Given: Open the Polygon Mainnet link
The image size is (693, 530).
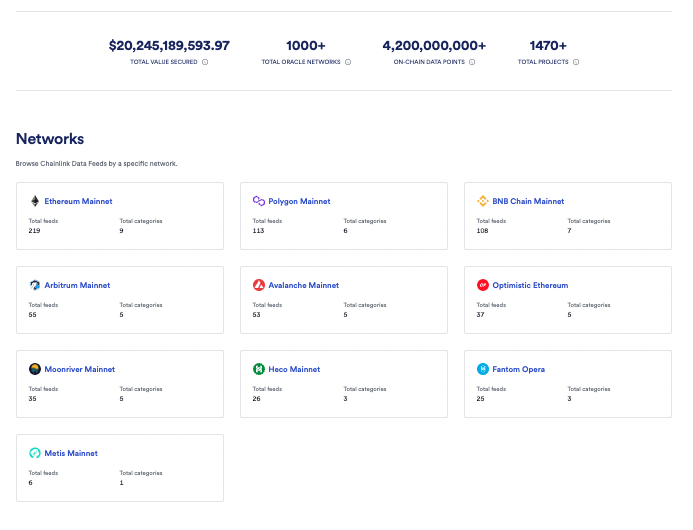Looking at the screenshot, I should 299,201.
